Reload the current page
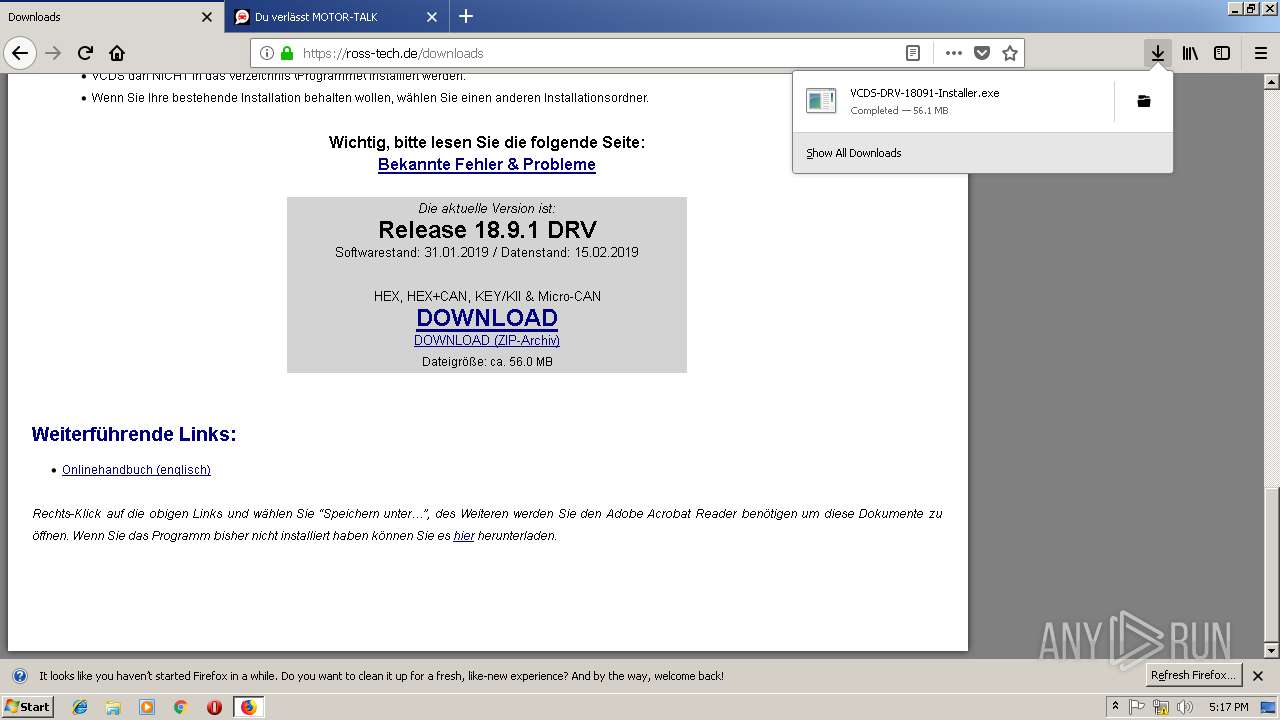The height and width of the screenshot is (720, 1280). (x=86, y=53)
